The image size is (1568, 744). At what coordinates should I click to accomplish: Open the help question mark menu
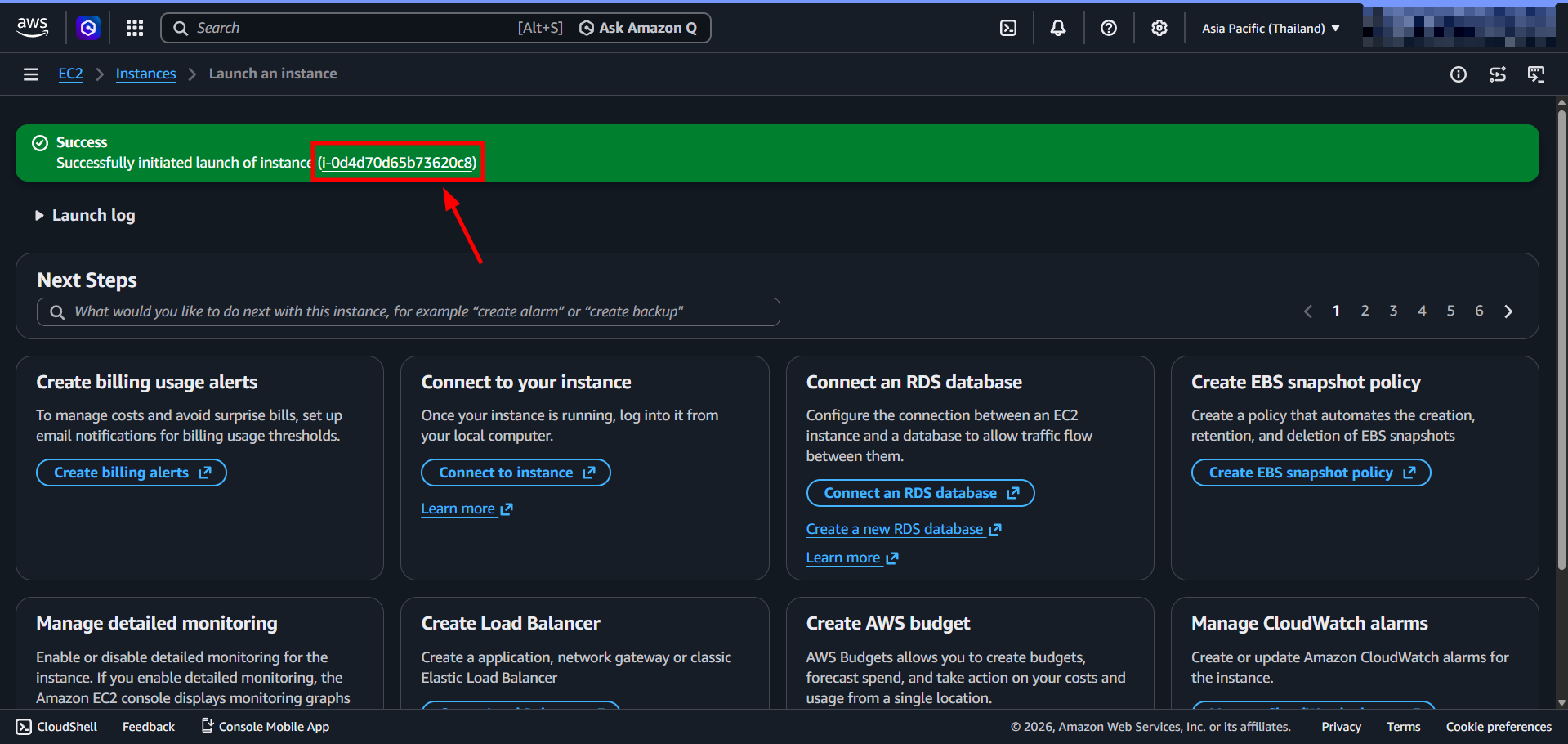[x=1109, y=28]
